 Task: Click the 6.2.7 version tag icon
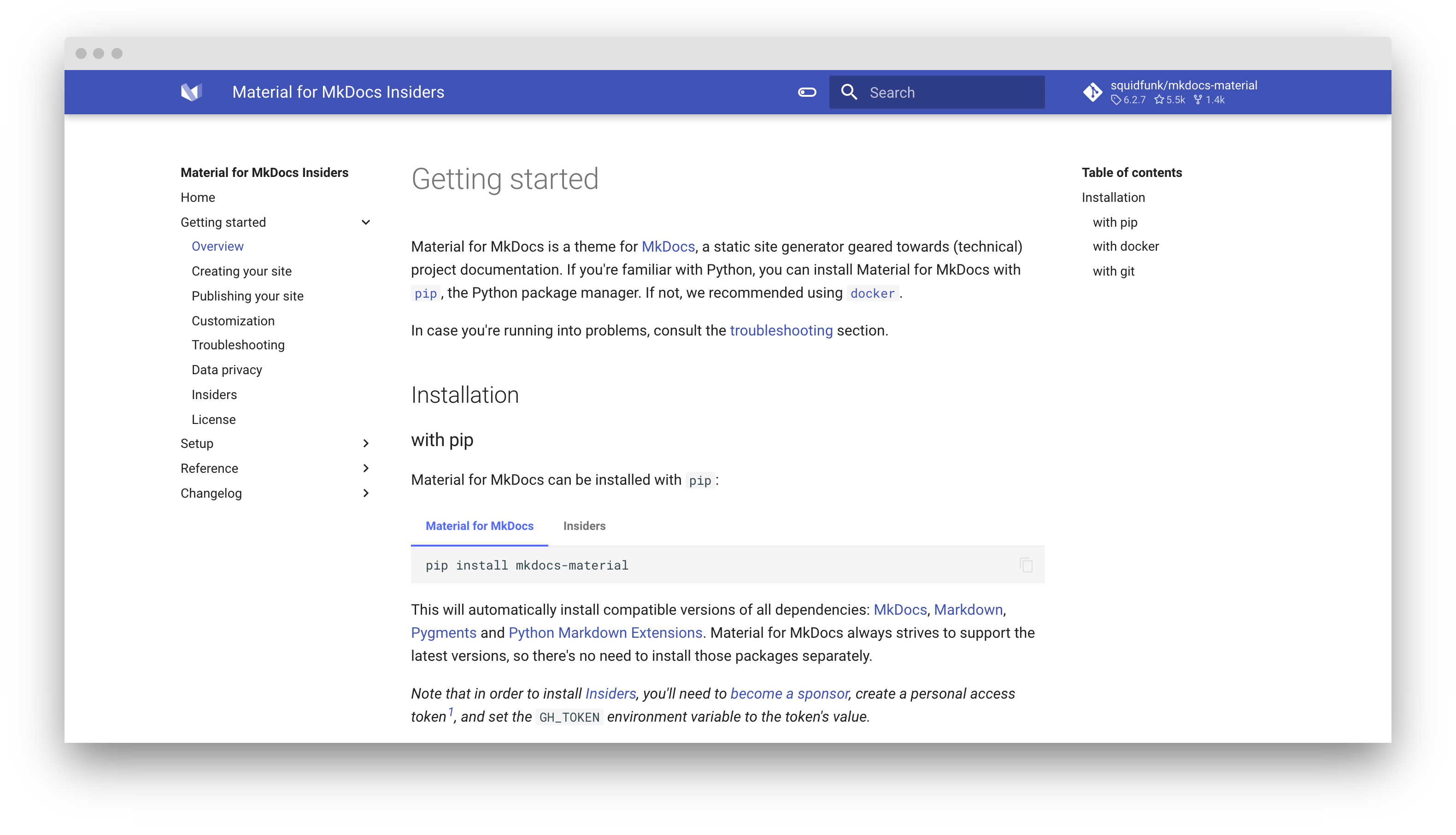coord(1115,100)
